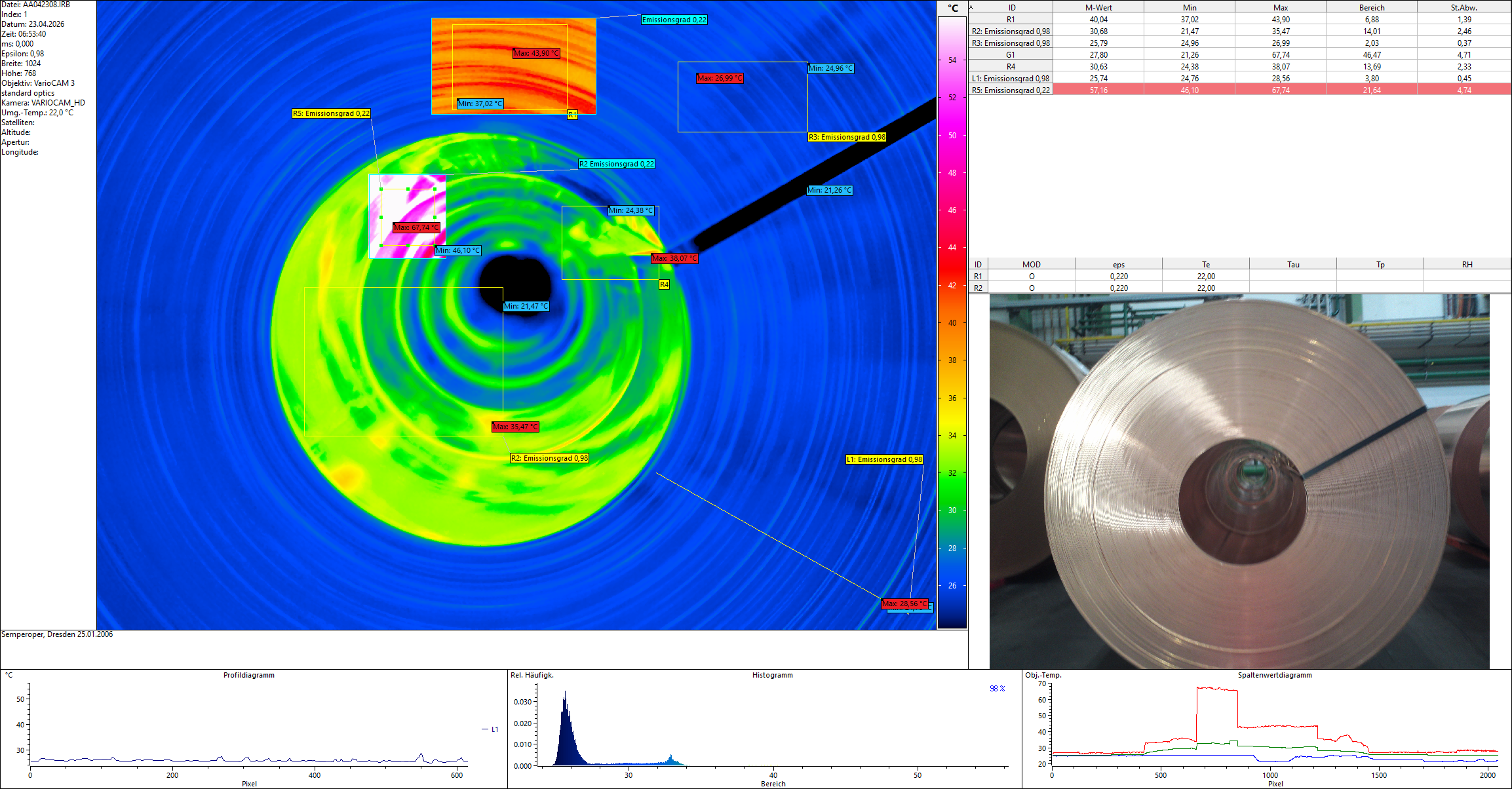Click the 98 % value in the histogram

point(998,689)
